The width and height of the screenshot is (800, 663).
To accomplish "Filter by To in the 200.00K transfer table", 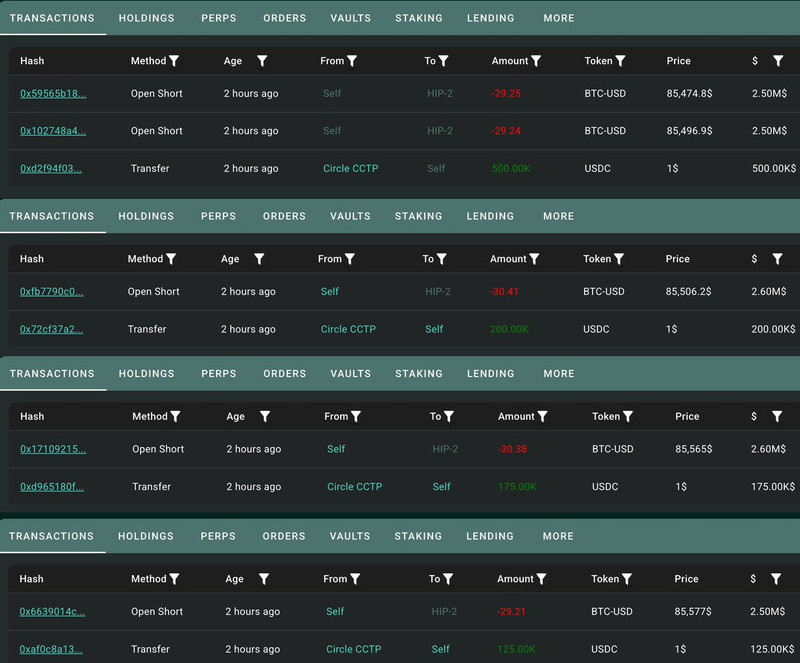I will (x=442, y=259).
